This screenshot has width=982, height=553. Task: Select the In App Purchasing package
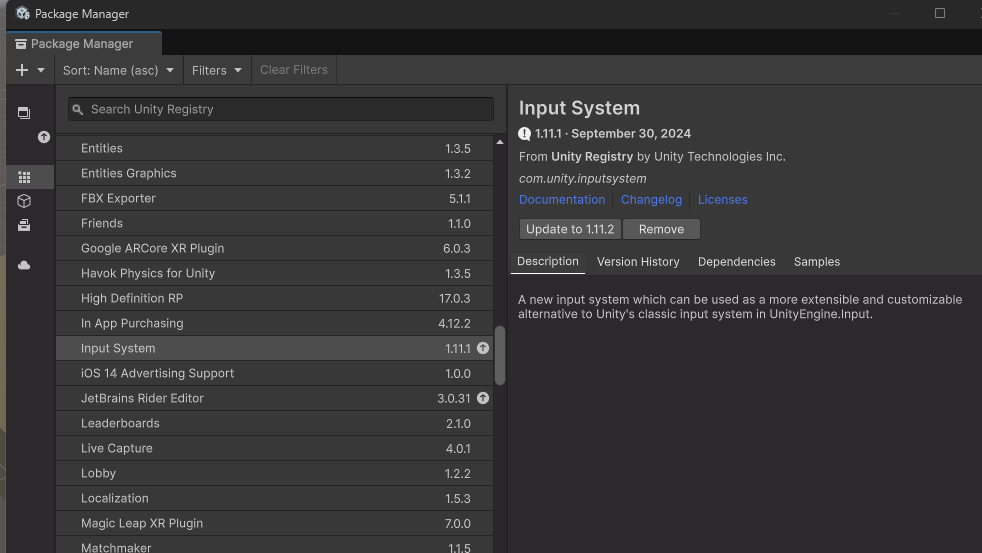pyautogui.click(x=274, y=324)
